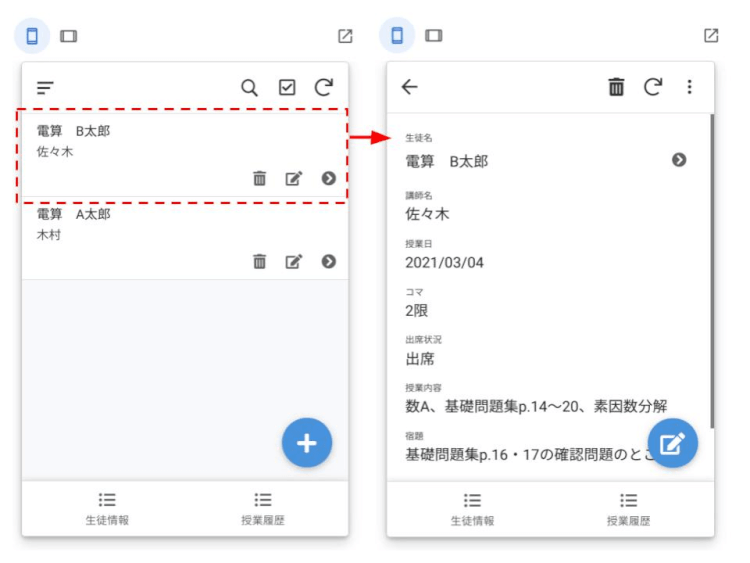Screen dimensions: 750x563
Task: Delete the 電算 B太郎 record
Action: click(259, 178)
